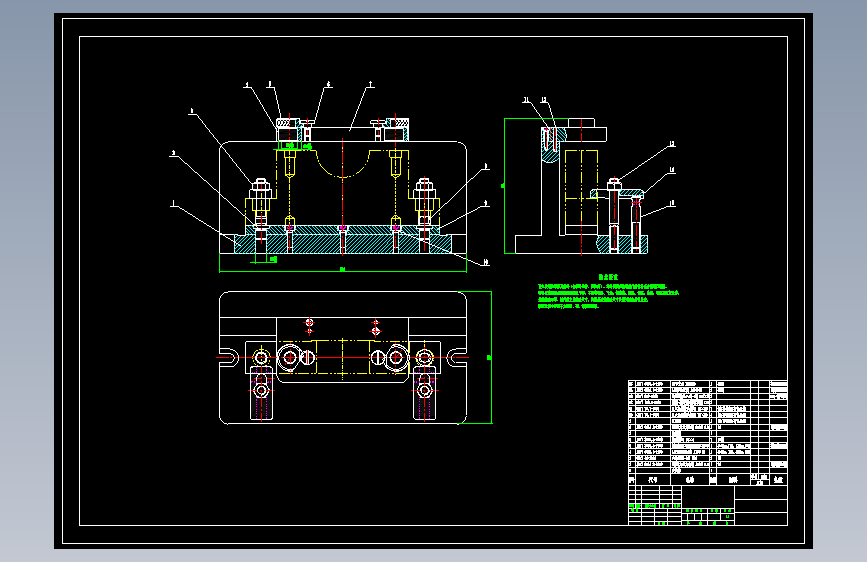Pick the red vertical centerline in front view
Image resolution: width=867 pixels, height=562 pixels.
343,196
